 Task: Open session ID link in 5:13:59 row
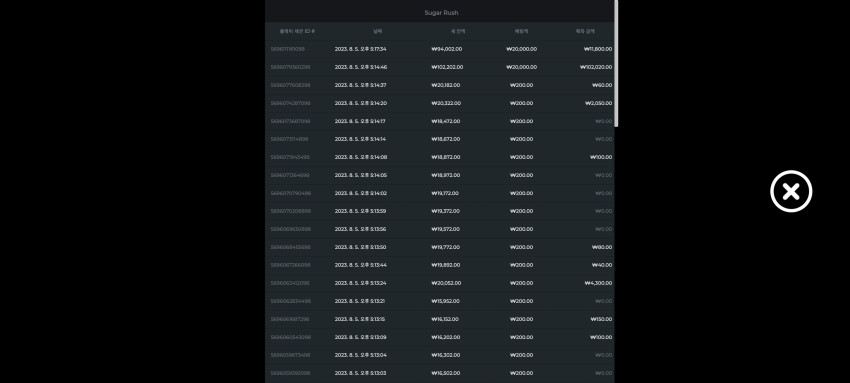[x=291, y=211]
